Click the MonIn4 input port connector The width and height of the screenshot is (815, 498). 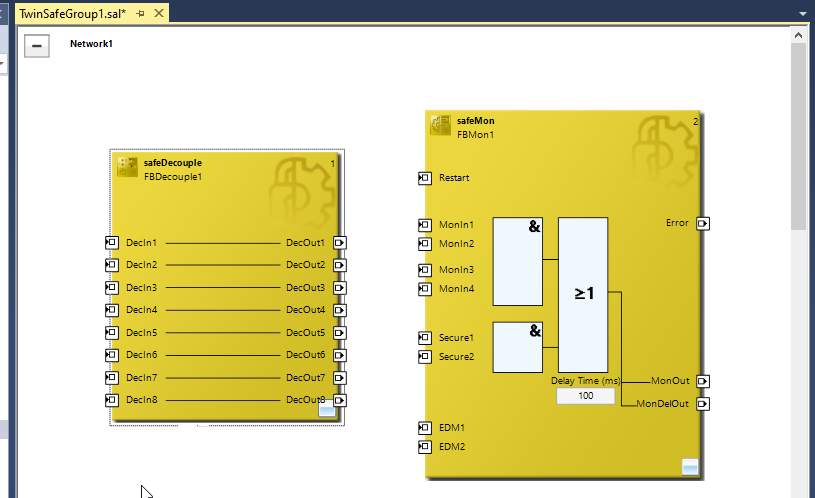425,289
